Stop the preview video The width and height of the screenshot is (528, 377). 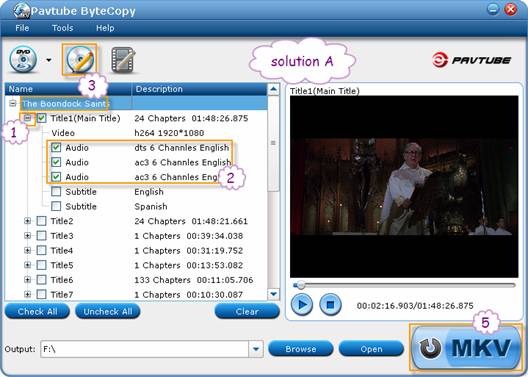[330, 305]
